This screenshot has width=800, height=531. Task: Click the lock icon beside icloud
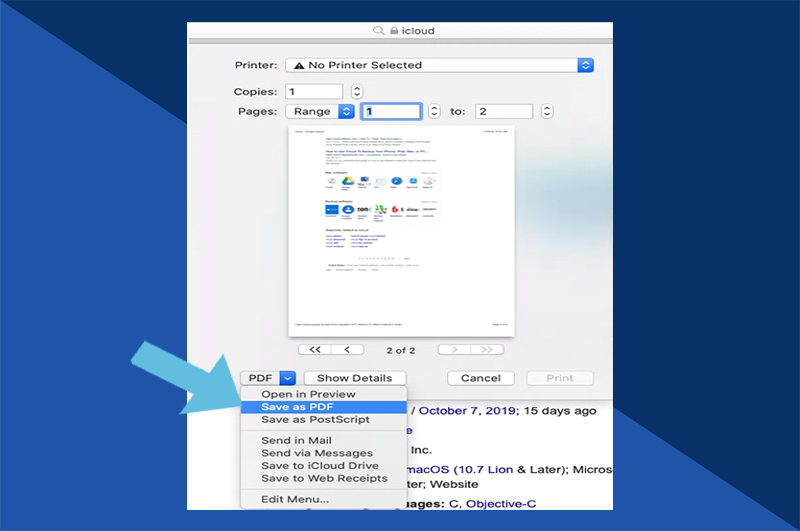pos(392,31)
